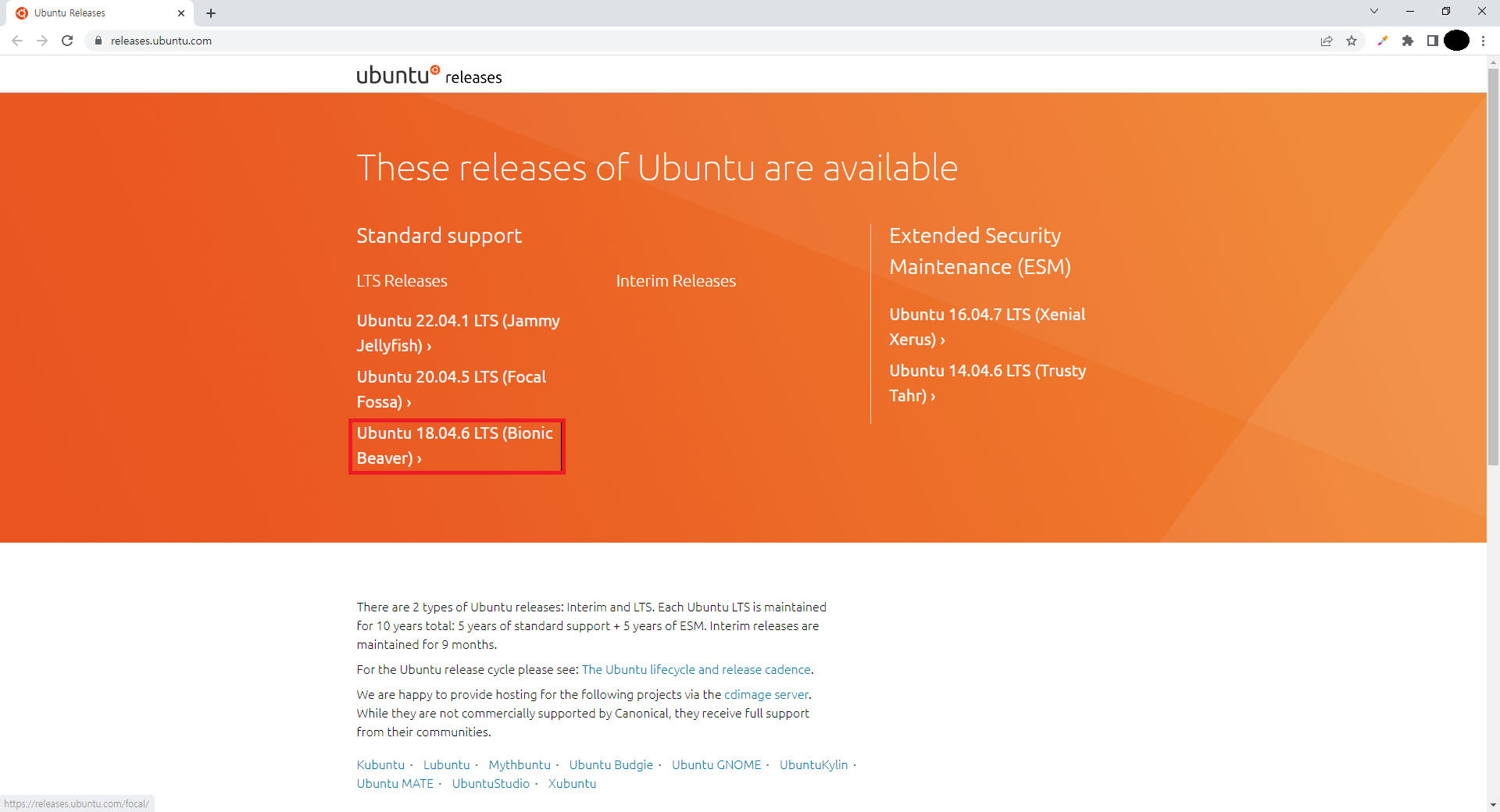Image resolution: width=1500 pixels, height=812 pixels.
Task: Close the Ubuntu Releases tab
Action: tap(181, 13)
